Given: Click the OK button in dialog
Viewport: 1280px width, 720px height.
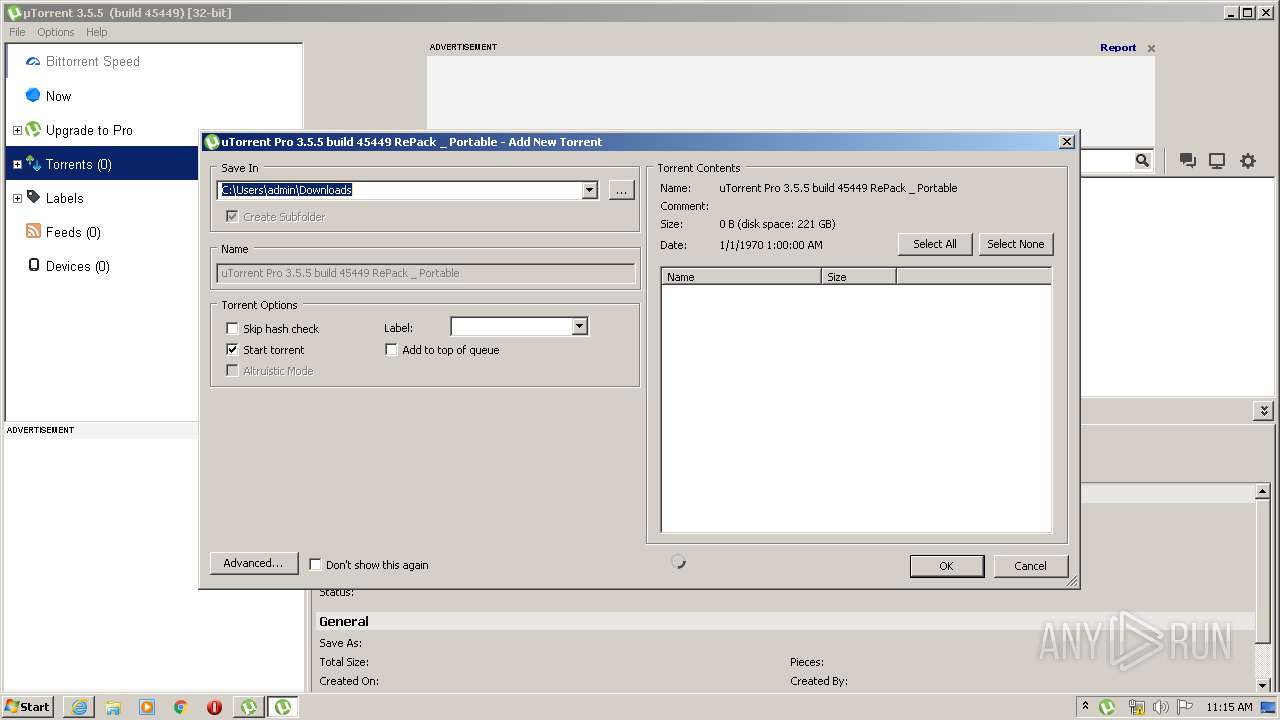Looking at the screenshot, I should [946, 566].
